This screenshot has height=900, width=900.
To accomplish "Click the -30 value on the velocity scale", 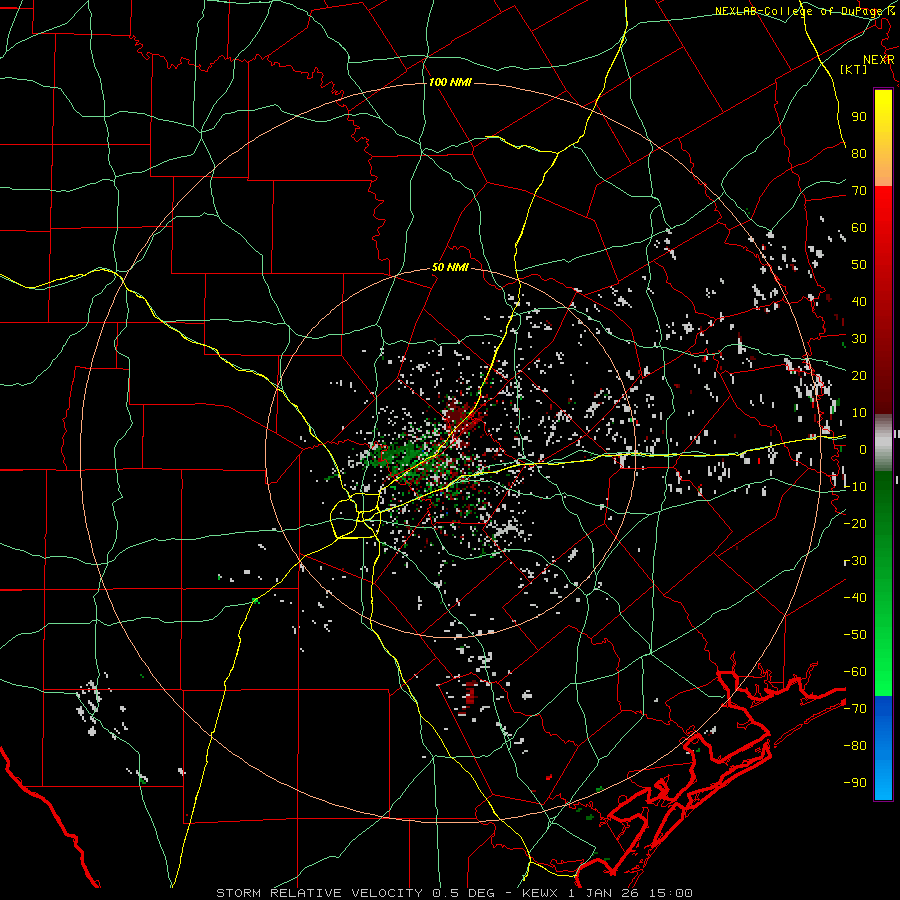I will click(x=855, y=561).
